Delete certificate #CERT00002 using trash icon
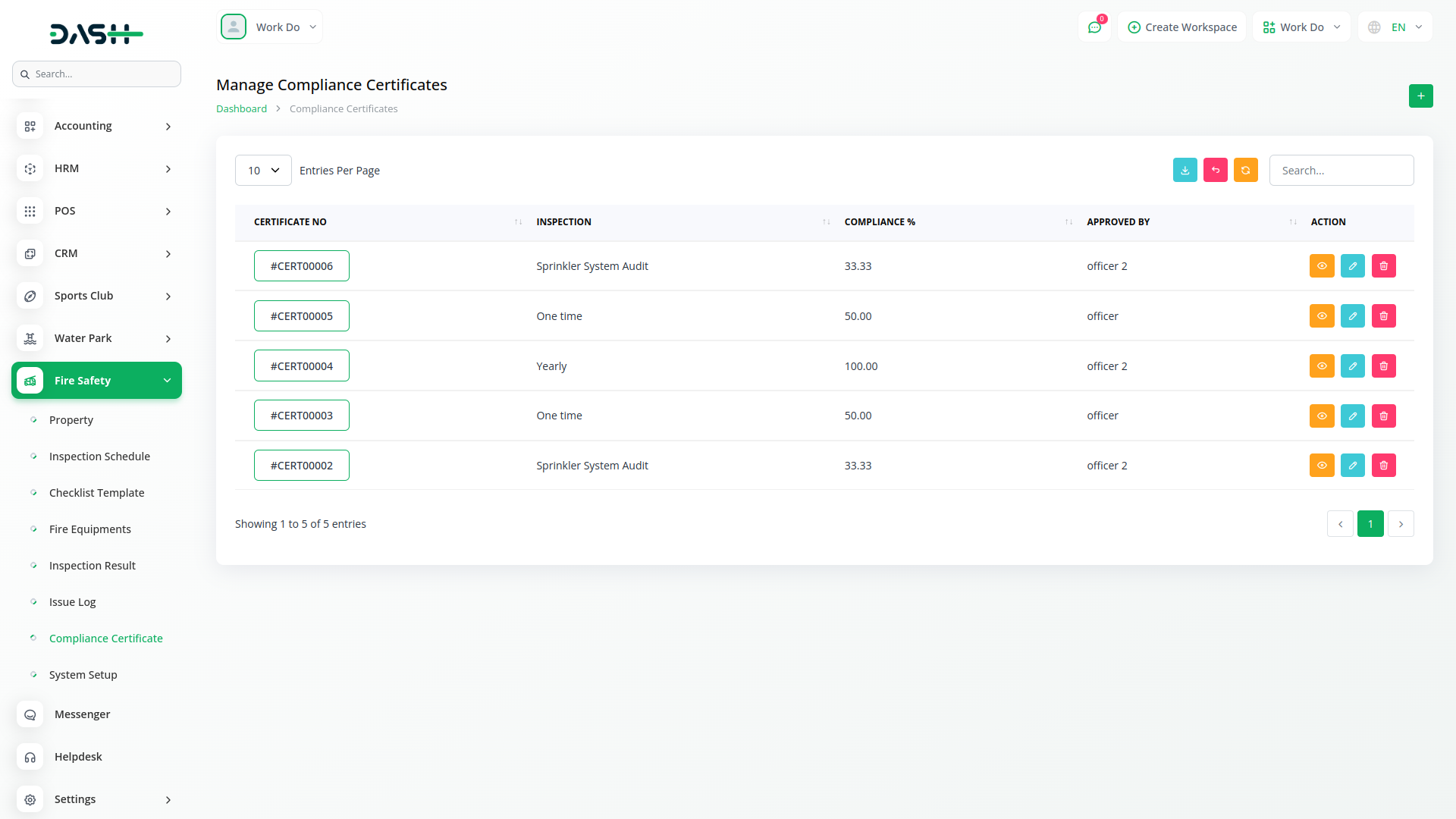 pos(1383,466)
